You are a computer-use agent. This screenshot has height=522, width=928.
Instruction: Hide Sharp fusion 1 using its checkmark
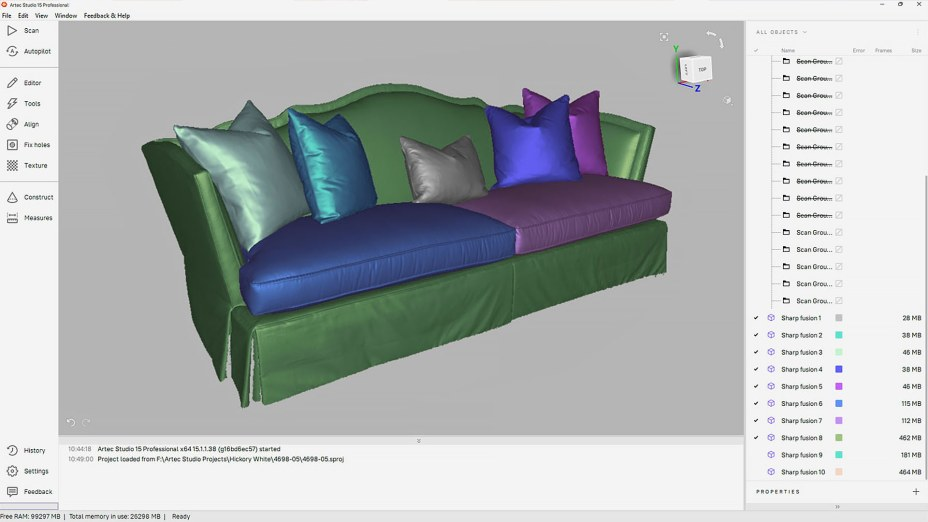pos(756,318)
